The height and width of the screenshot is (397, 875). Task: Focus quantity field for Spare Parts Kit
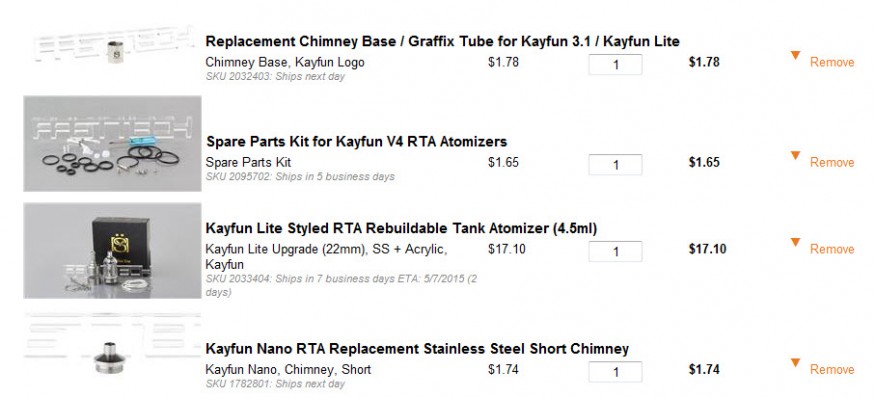pos(616,165)
